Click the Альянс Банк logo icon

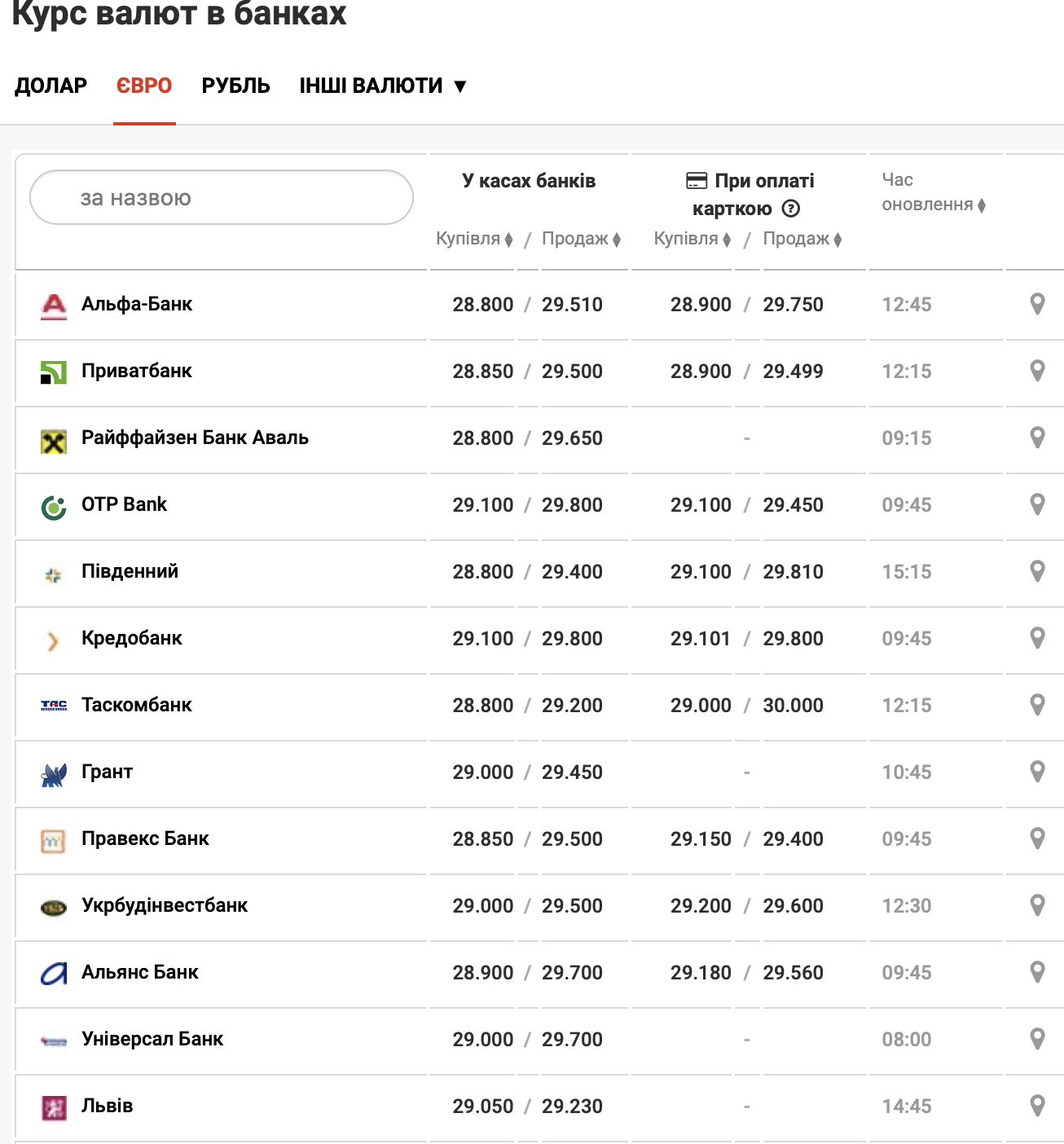54,974
